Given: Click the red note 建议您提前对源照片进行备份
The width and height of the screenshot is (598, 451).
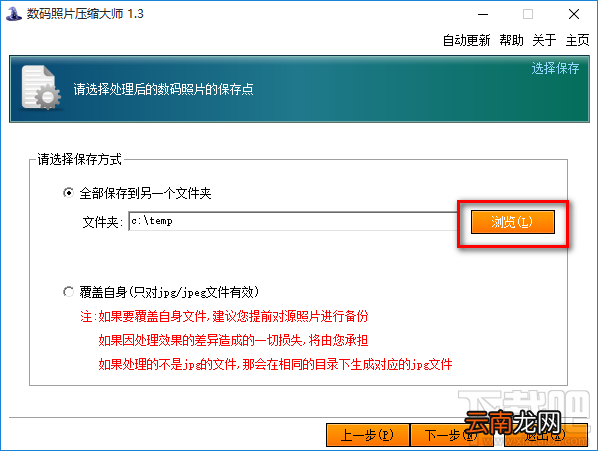Looking at the screenshot, I should [290, 316].
